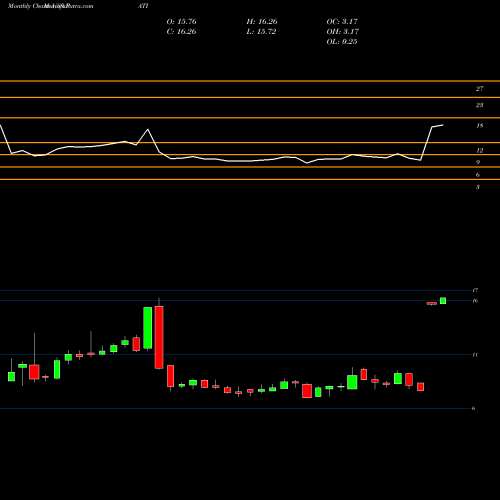Click the 11 label on candlestick axis
Screen dimensions: 500x500
coord(475,355)
